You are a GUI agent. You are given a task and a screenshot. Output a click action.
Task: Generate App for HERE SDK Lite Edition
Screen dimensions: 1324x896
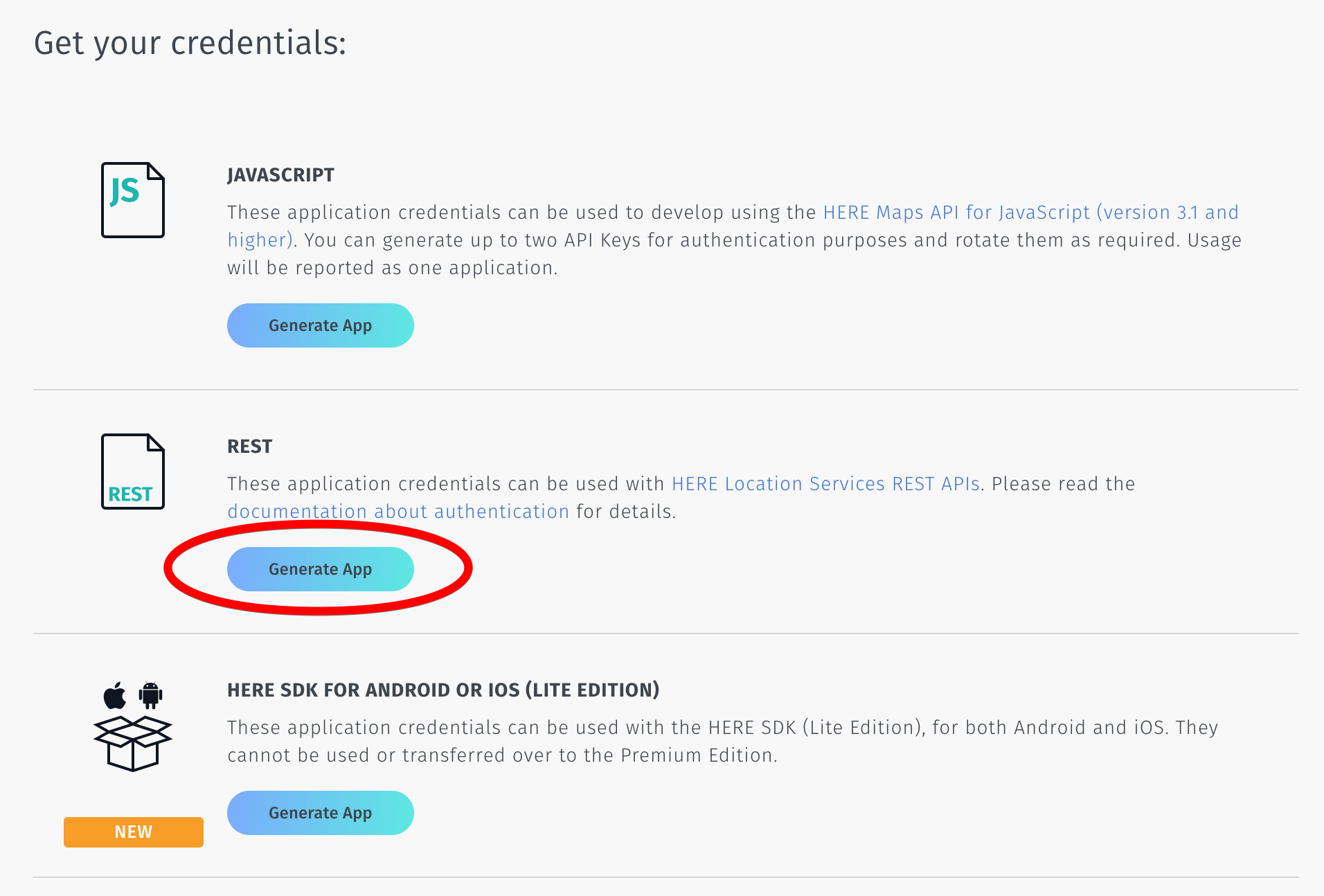point(320,813)
